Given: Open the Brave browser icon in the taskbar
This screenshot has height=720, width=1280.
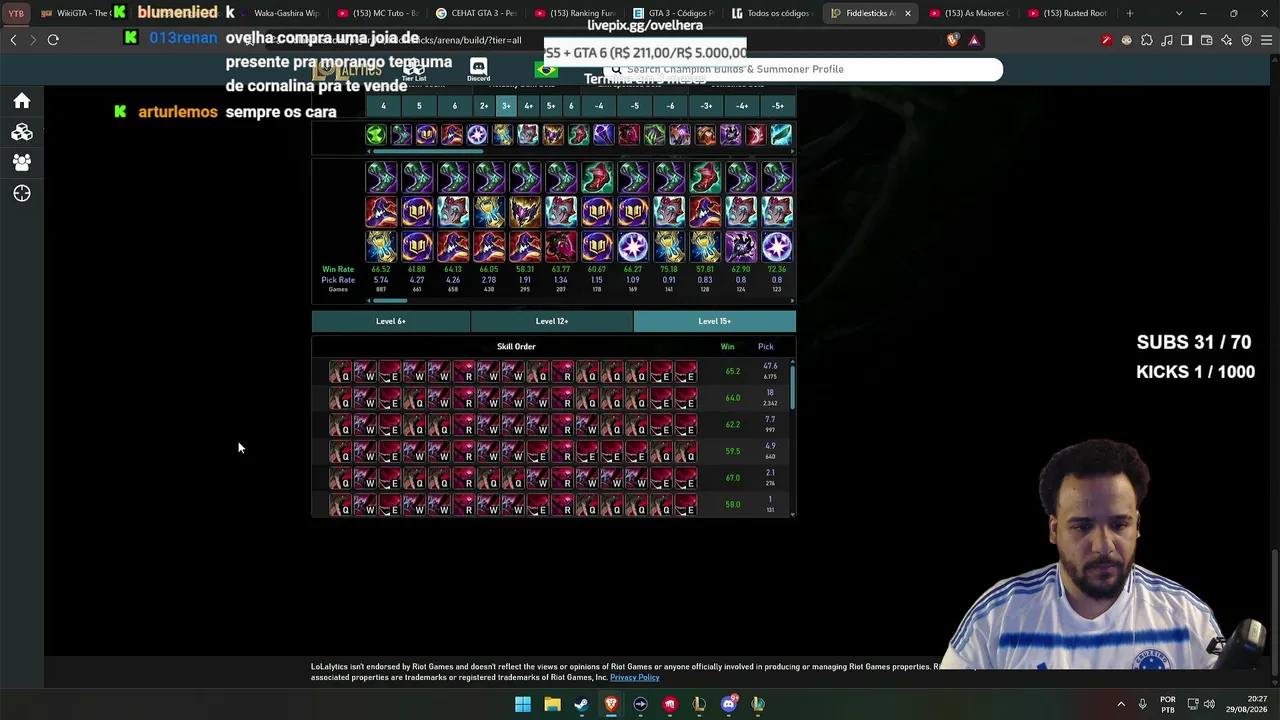Looking at the screenshot, I should (611, 704).
